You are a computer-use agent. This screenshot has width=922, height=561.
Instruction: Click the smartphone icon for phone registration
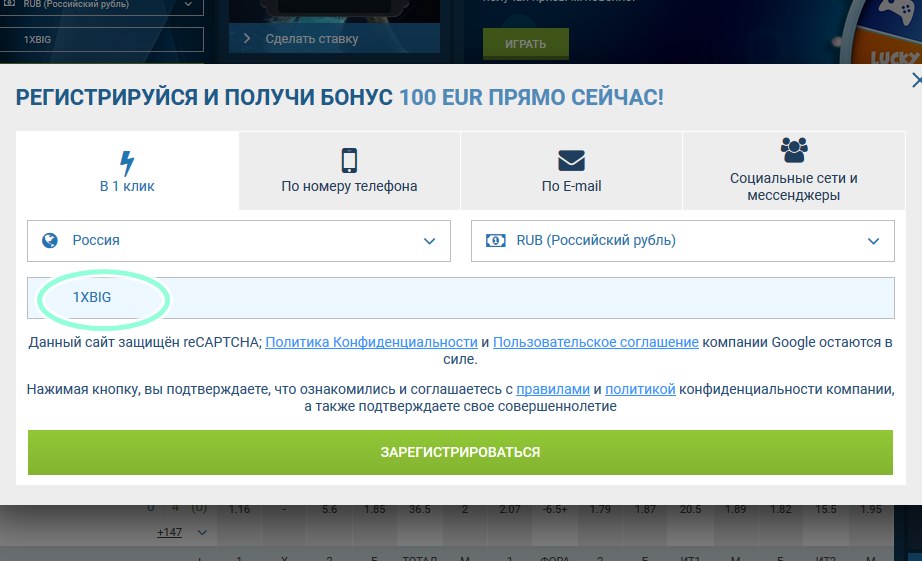point(349,160)
